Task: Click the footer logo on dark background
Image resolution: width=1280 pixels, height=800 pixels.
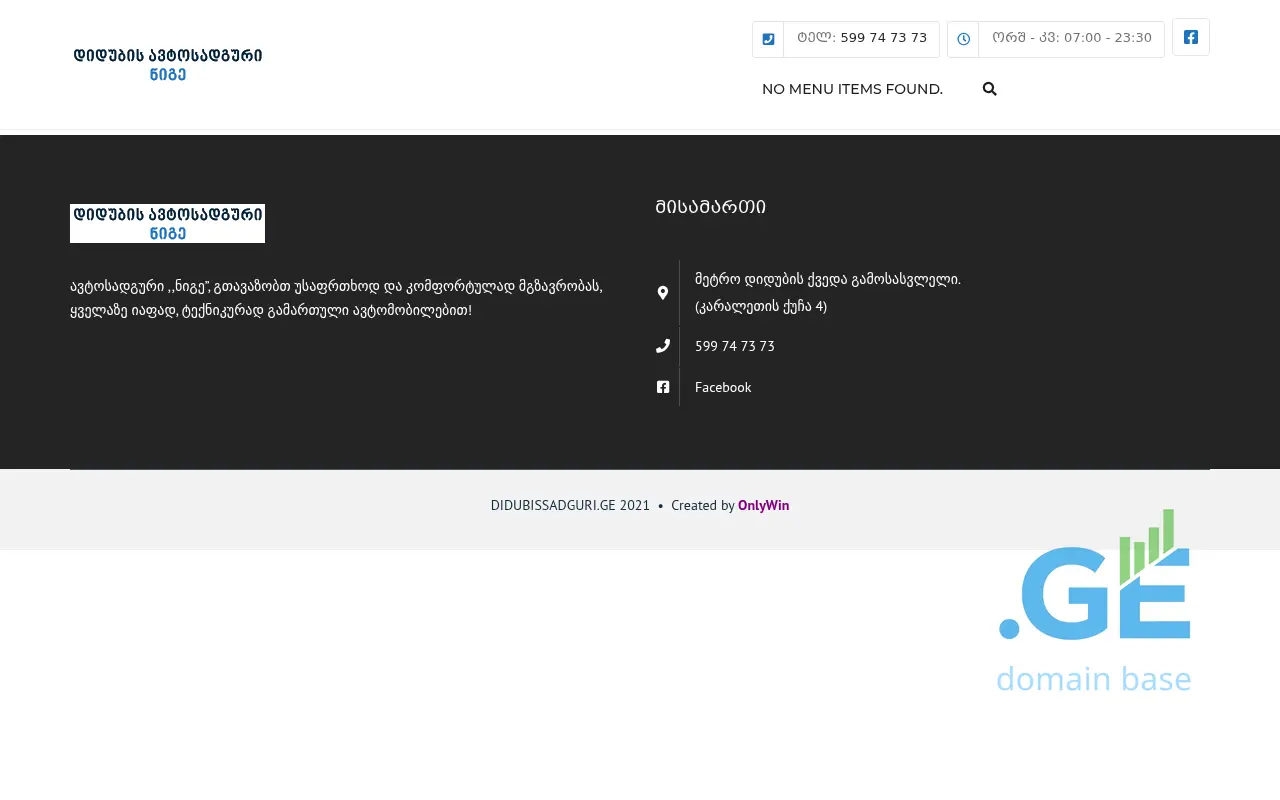Action: click(167, 223)
